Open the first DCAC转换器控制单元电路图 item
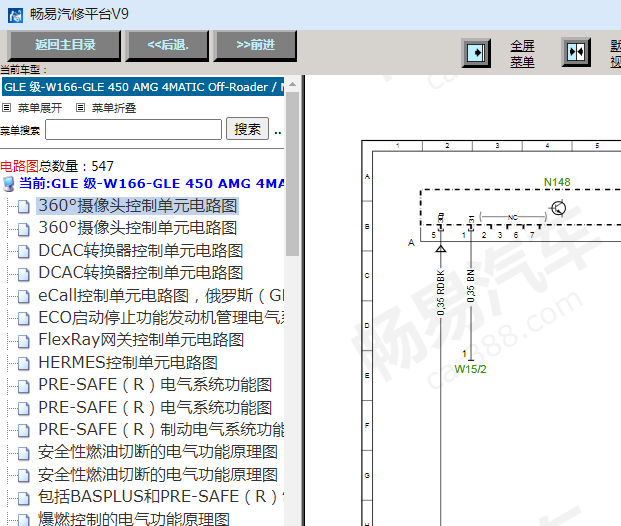Viewport: 621px width, 526px height. [x=141, y=250]
